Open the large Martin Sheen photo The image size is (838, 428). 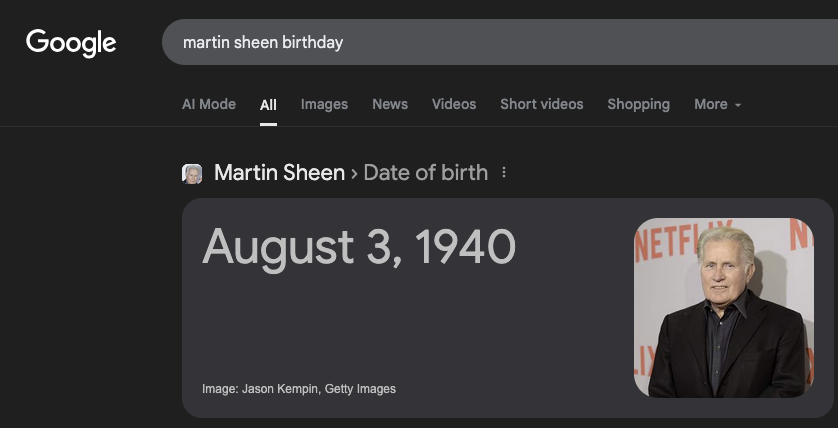(x=724, y=307)
